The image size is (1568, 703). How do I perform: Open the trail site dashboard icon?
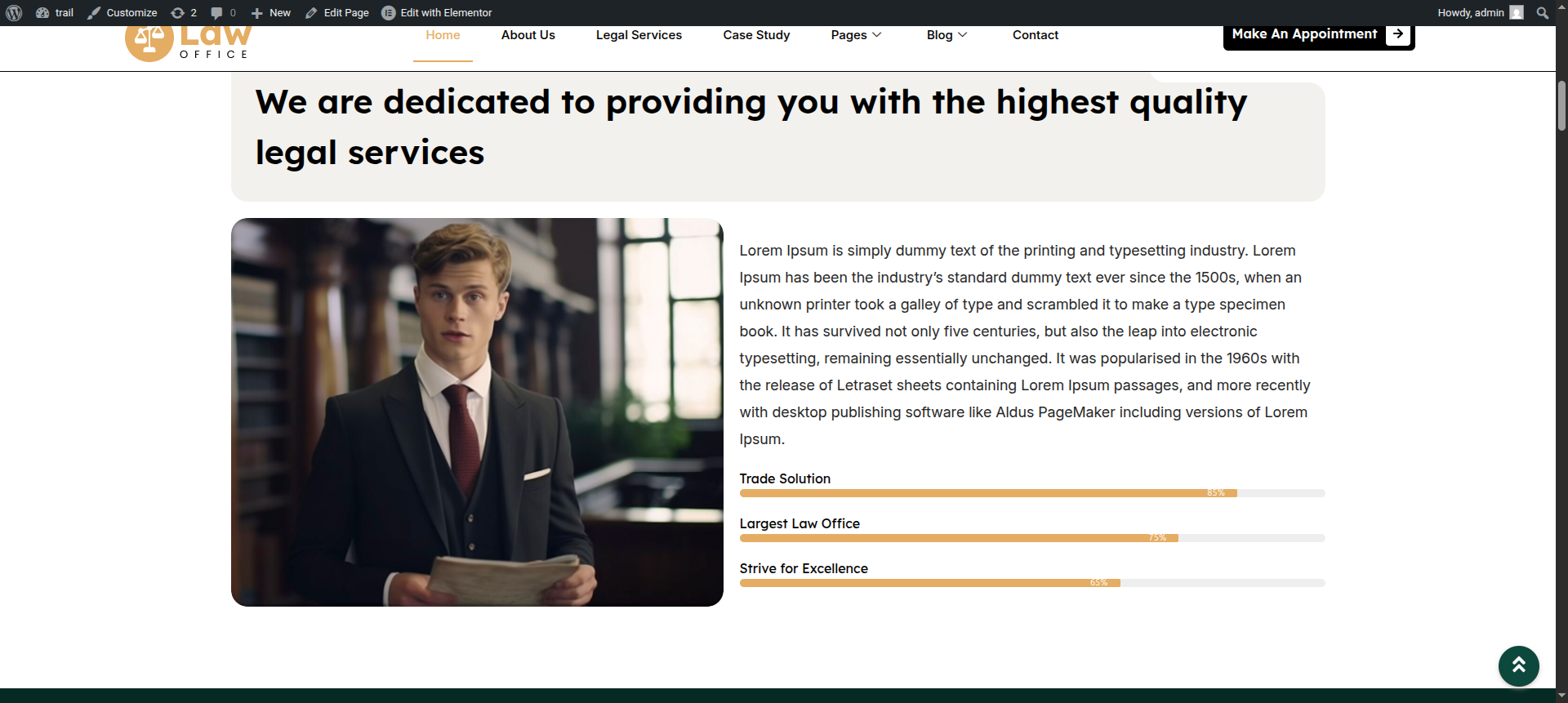(x=43, y=13)
